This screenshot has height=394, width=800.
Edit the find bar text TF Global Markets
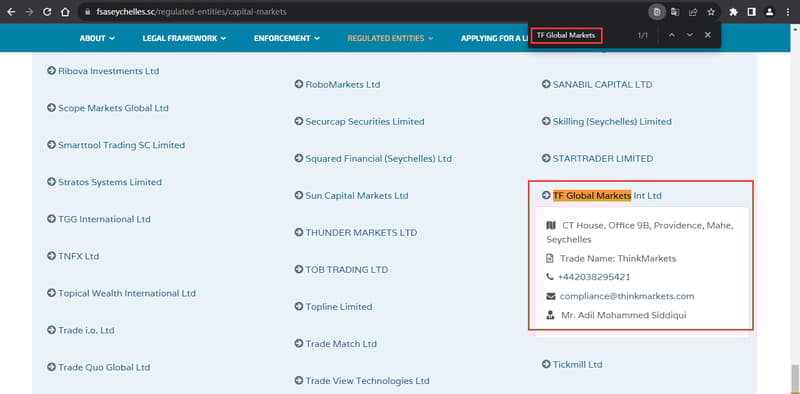(566, 35)
